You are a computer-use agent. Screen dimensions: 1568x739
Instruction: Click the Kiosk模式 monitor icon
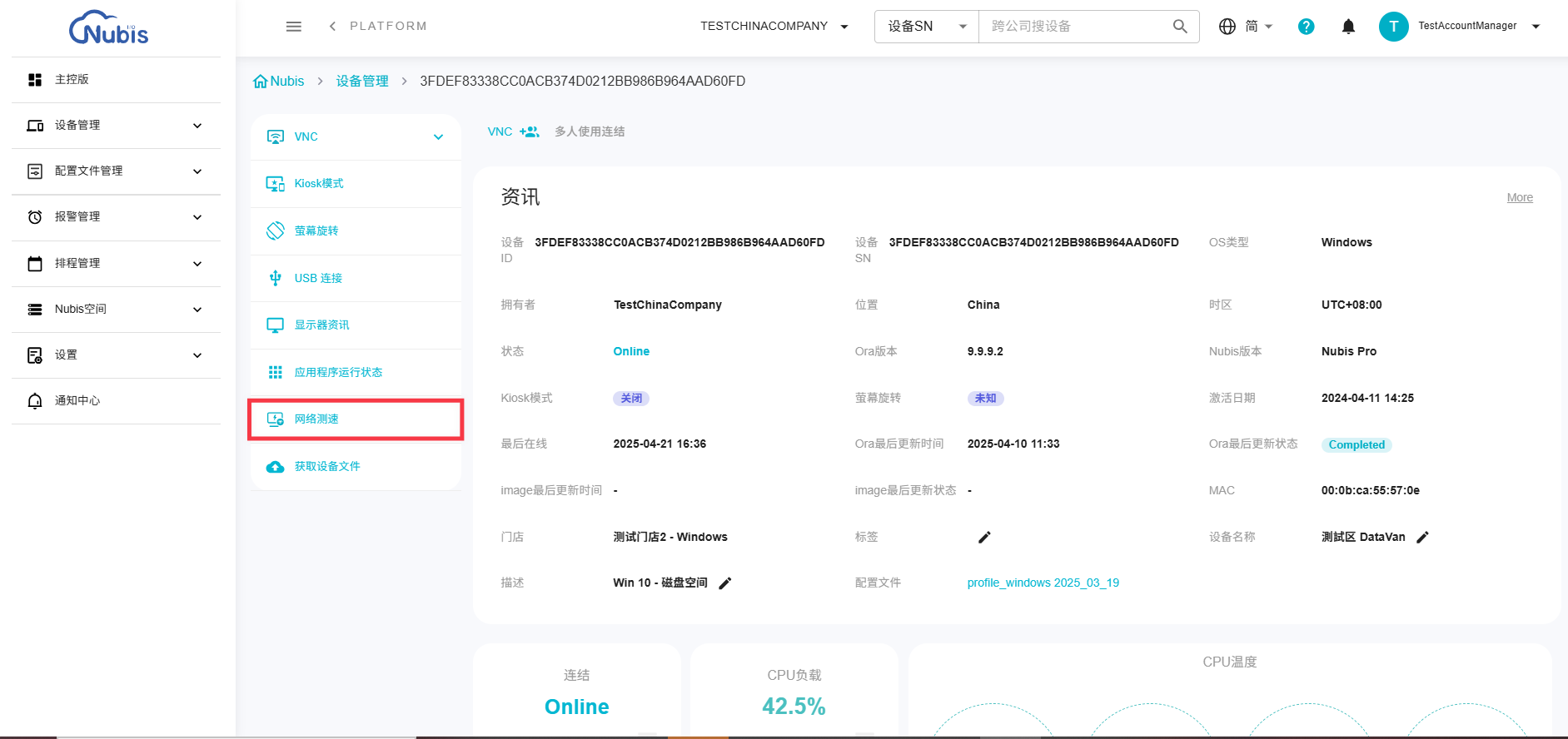(x=275, y=184)
